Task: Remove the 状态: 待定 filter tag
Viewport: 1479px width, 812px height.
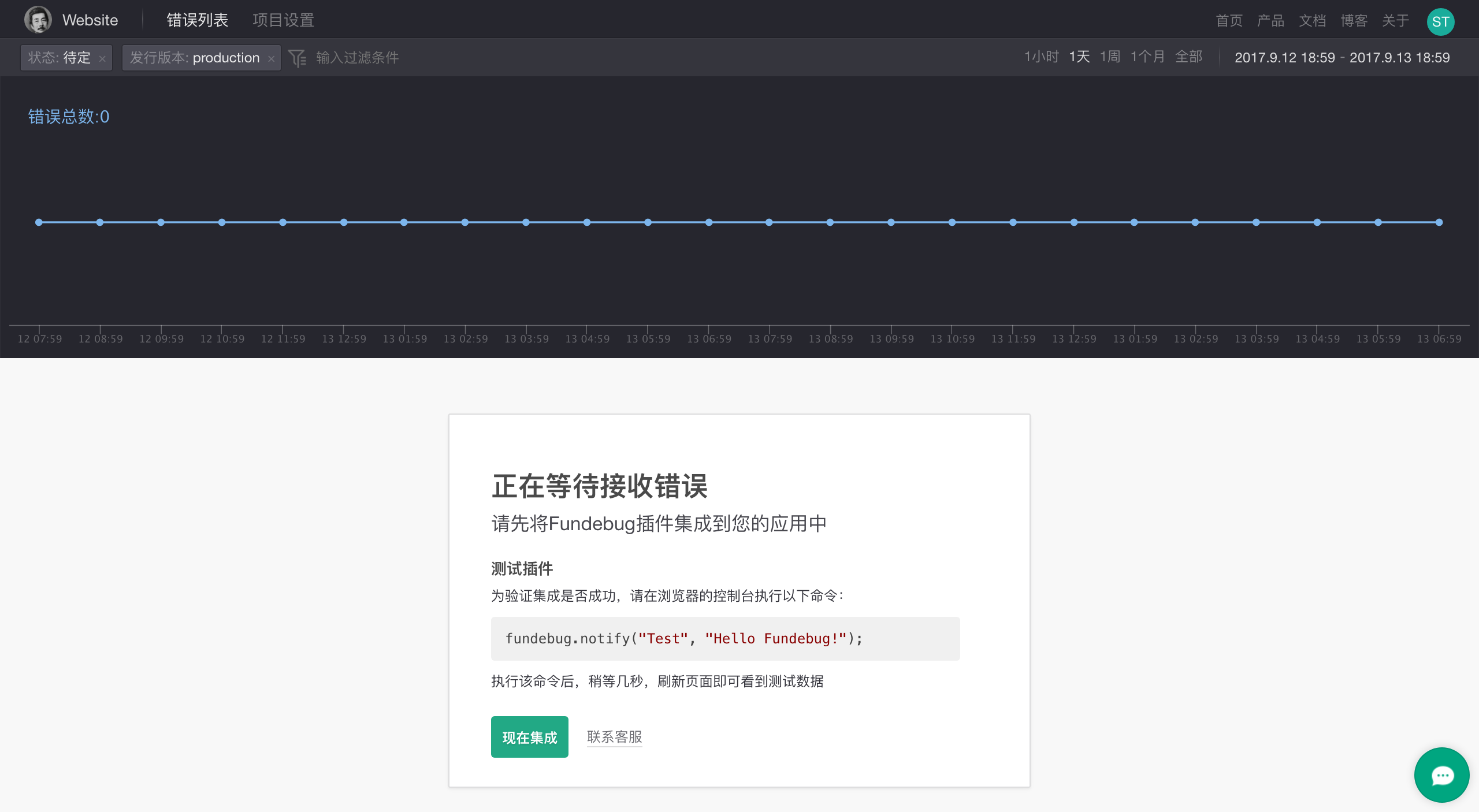Action: (102, 58)
